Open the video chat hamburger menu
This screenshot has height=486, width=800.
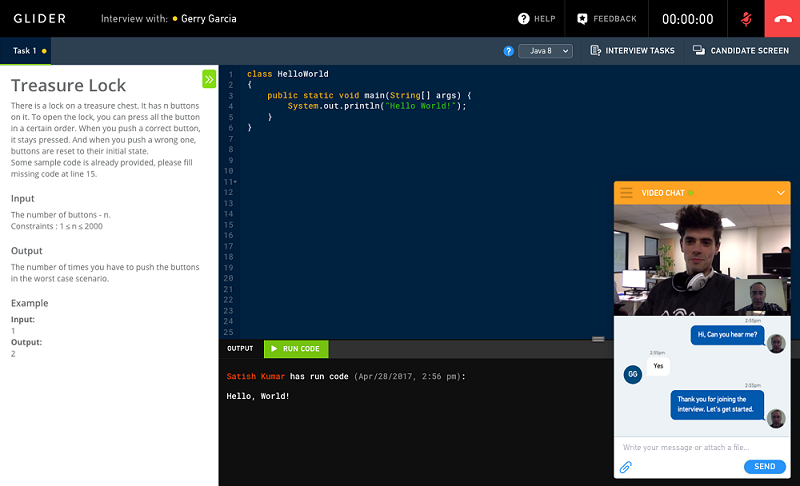(626, 192)
